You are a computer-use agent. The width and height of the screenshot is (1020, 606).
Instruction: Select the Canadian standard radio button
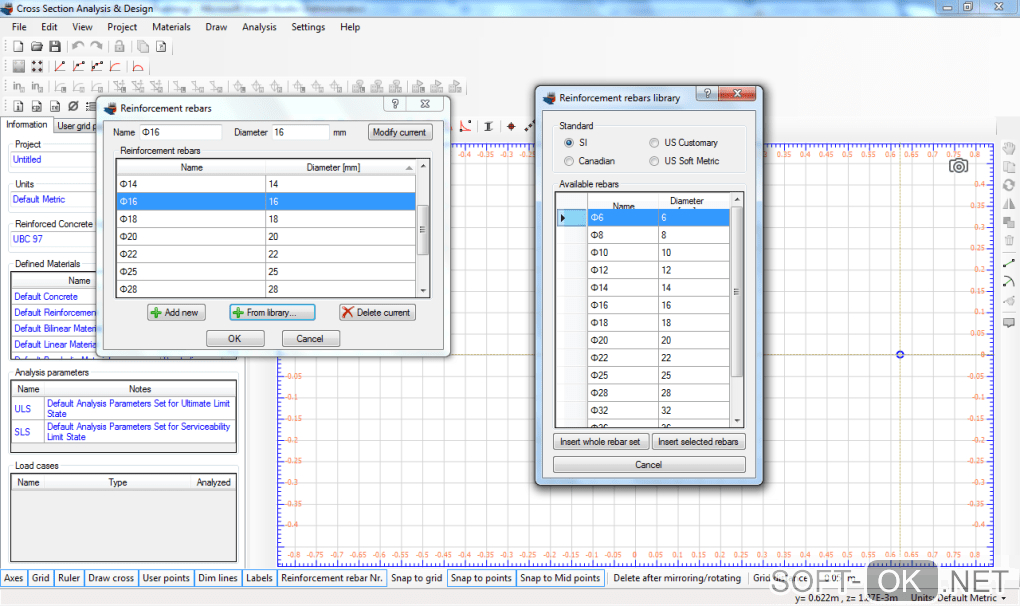coord(569,161)
